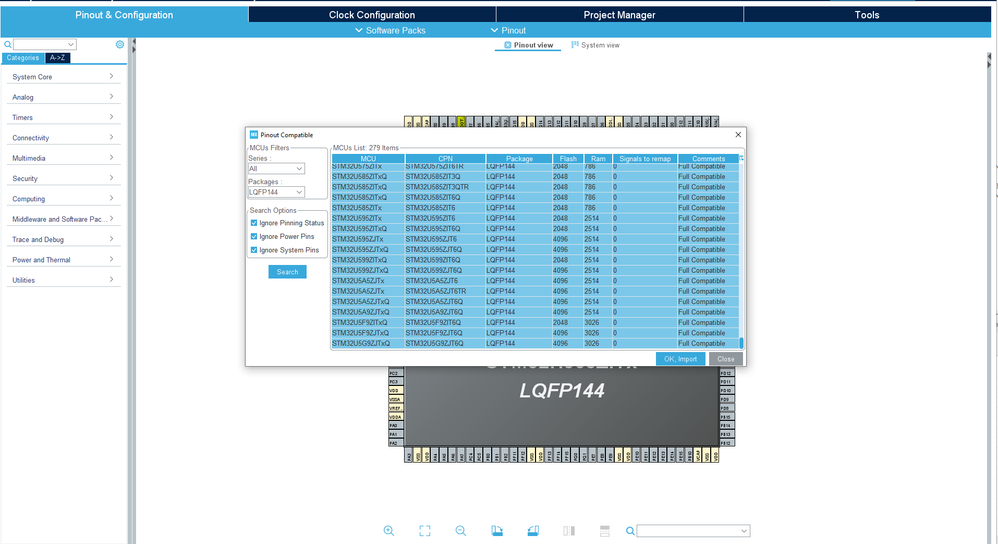This screenshot has width=998, height=544.
Task: Expand the Trace and Debug category
Action: pyautogui.click(x=63, y=239)
